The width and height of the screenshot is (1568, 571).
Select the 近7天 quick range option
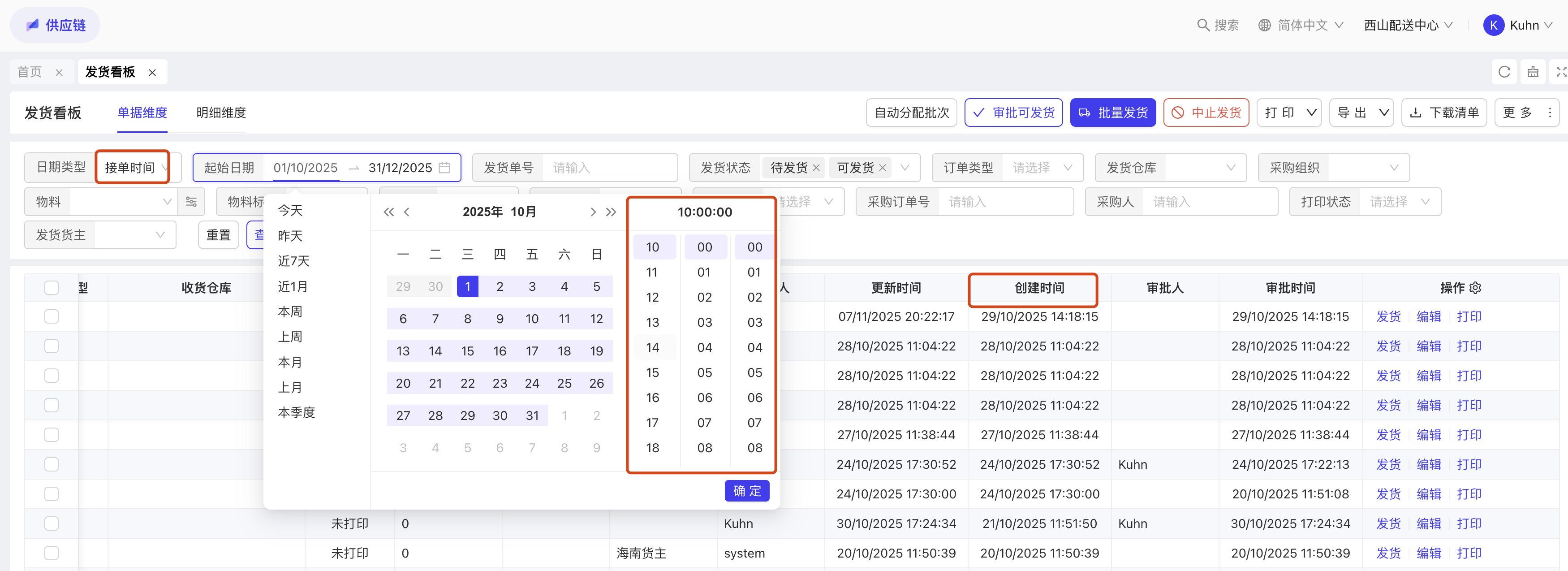293,261
